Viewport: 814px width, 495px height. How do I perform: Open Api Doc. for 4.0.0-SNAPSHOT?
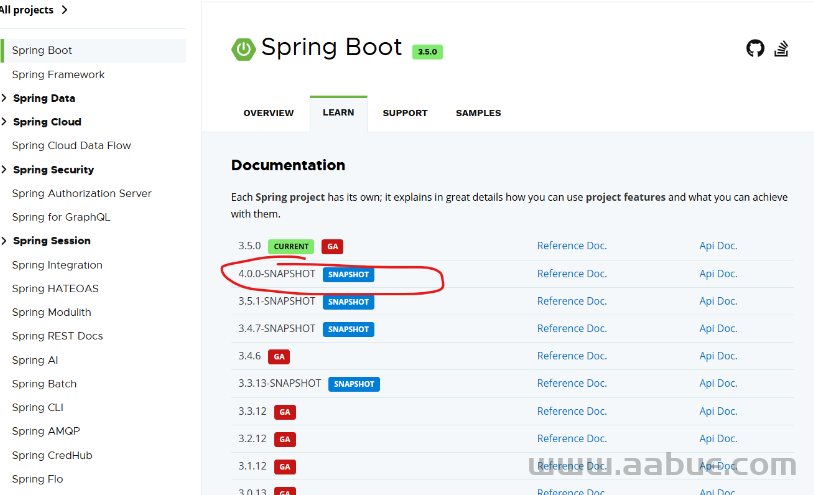[718, 273]
